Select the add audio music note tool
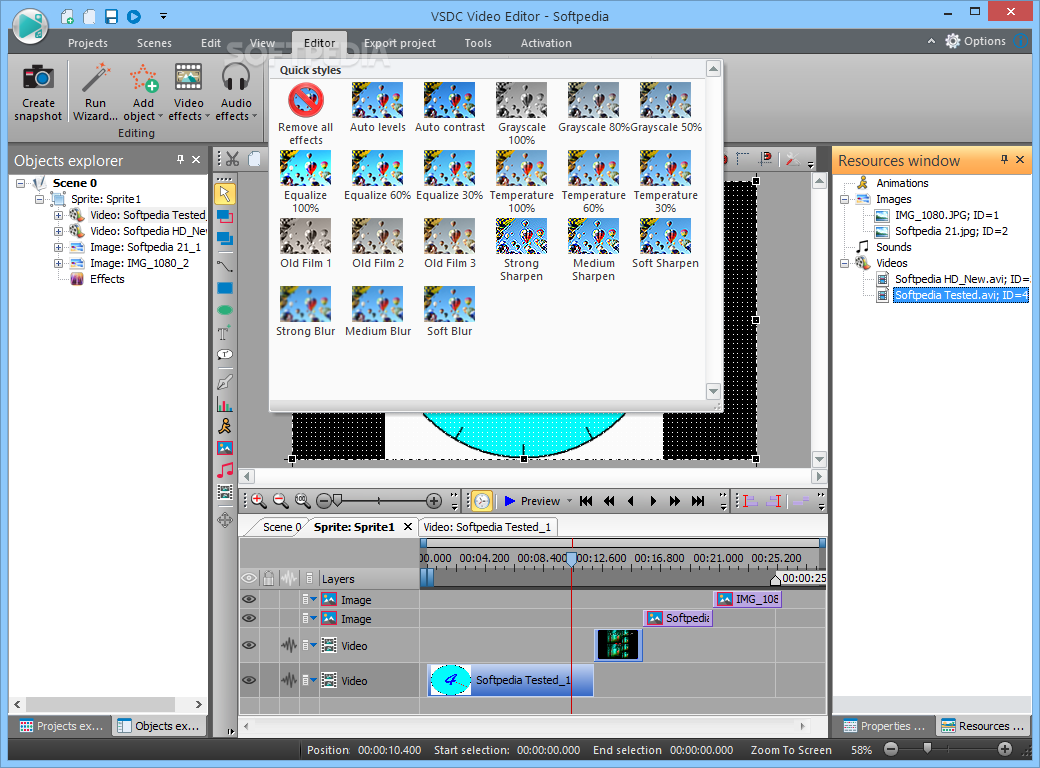Image resolution: width=1040 pixels, height=768 pixels. 225,470
